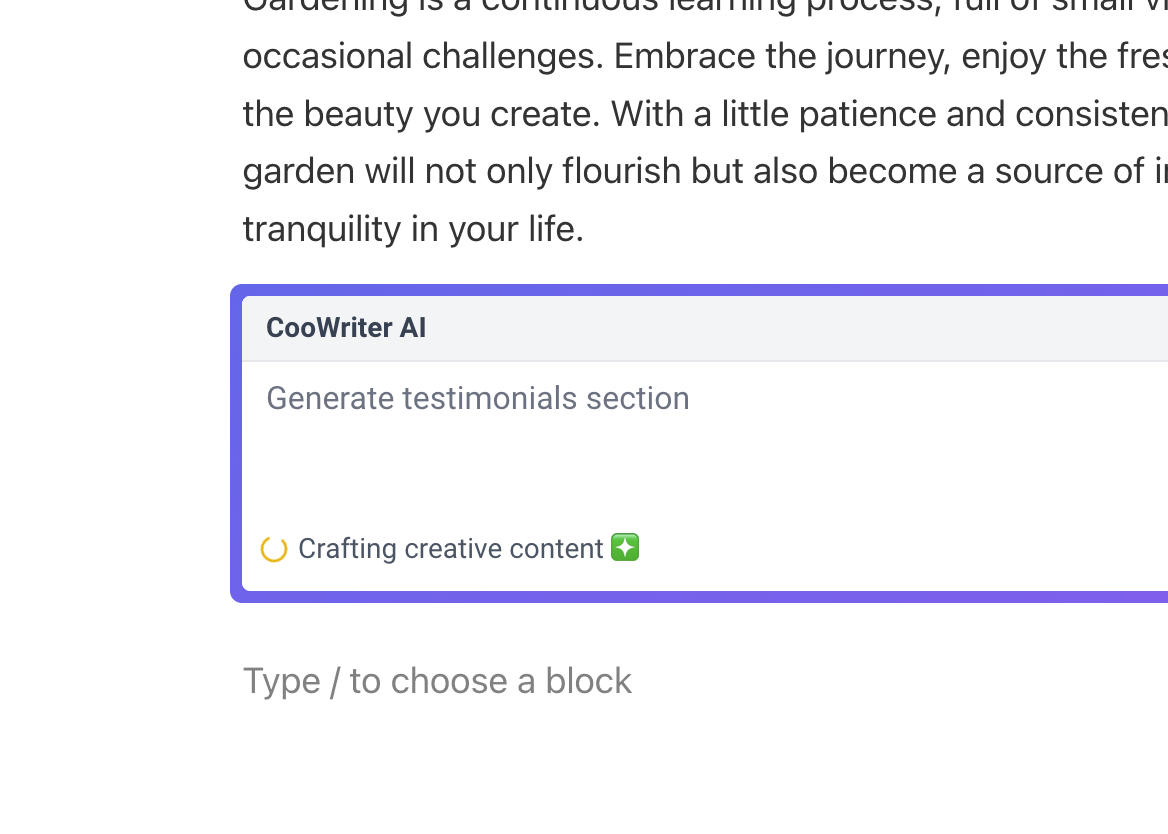Screen dimensions: 1168x834
Task: Click the word "testimonials" in the prompt
Action: (490, 398)
